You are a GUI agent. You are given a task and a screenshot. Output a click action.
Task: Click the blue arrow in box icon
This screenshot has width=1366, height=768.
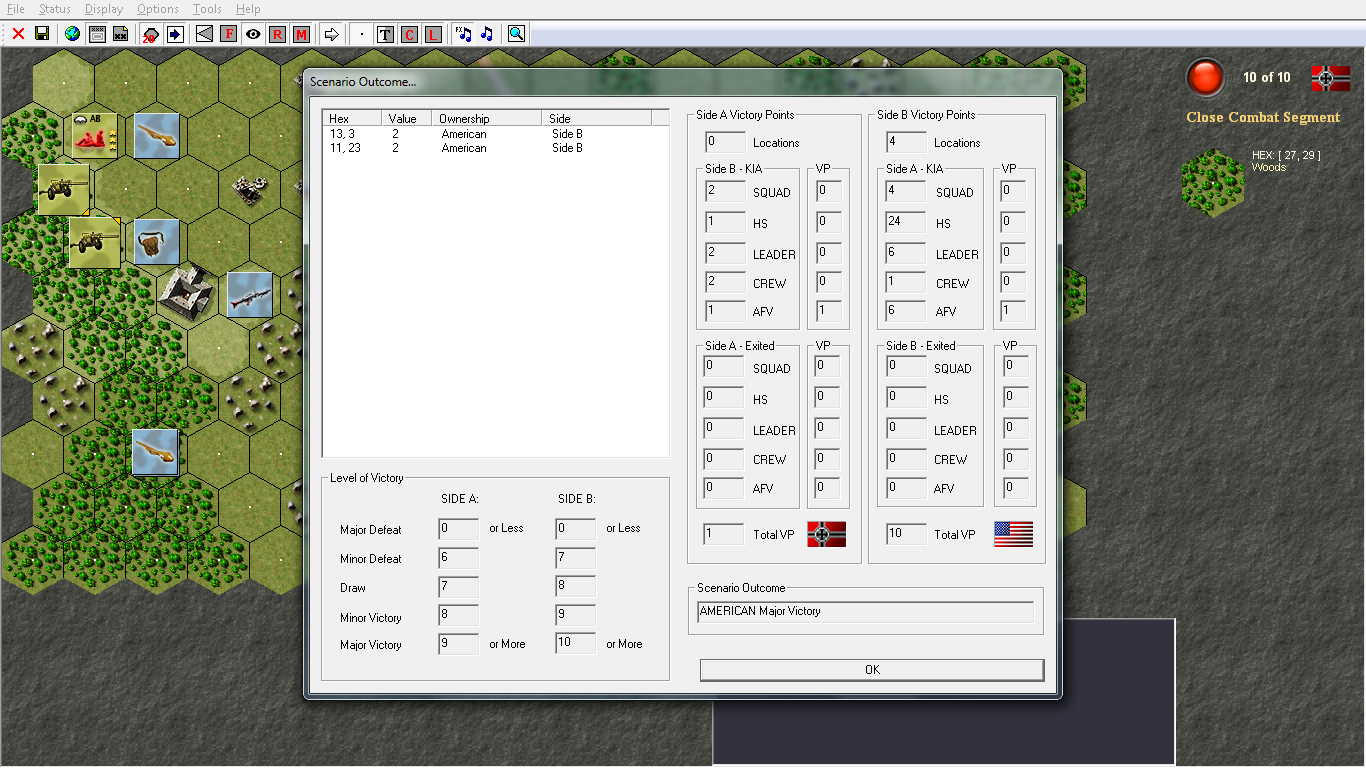pos(175,34)
